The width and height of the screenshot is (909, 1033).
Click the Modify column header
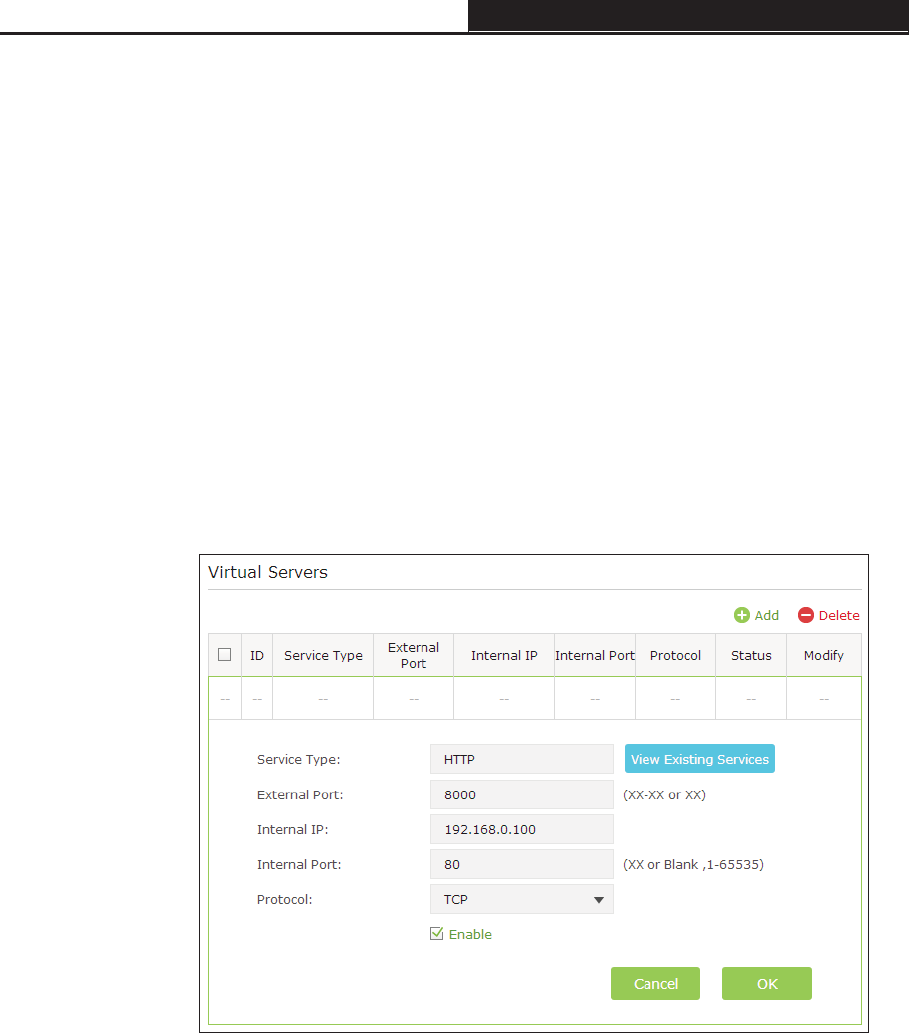[x=823, y=656]
